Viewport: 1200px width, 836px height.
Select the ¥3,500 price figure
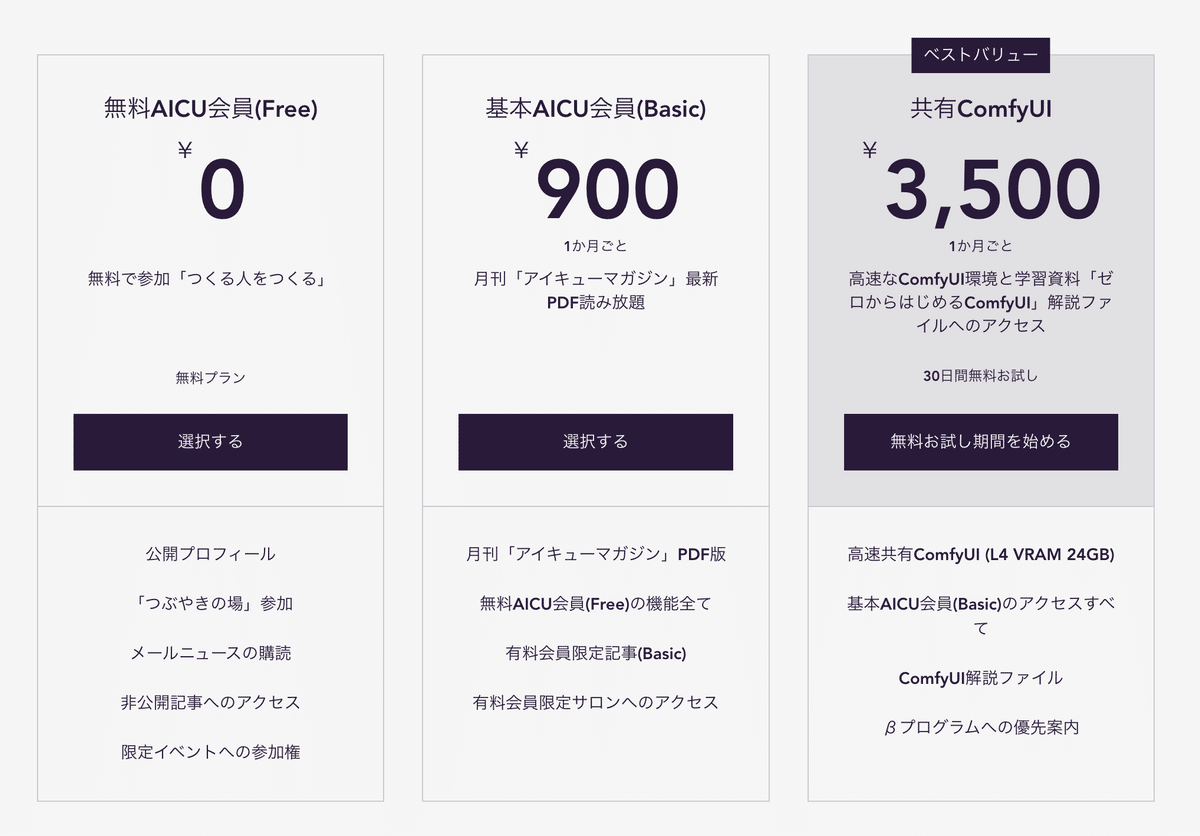click(982, 186)
